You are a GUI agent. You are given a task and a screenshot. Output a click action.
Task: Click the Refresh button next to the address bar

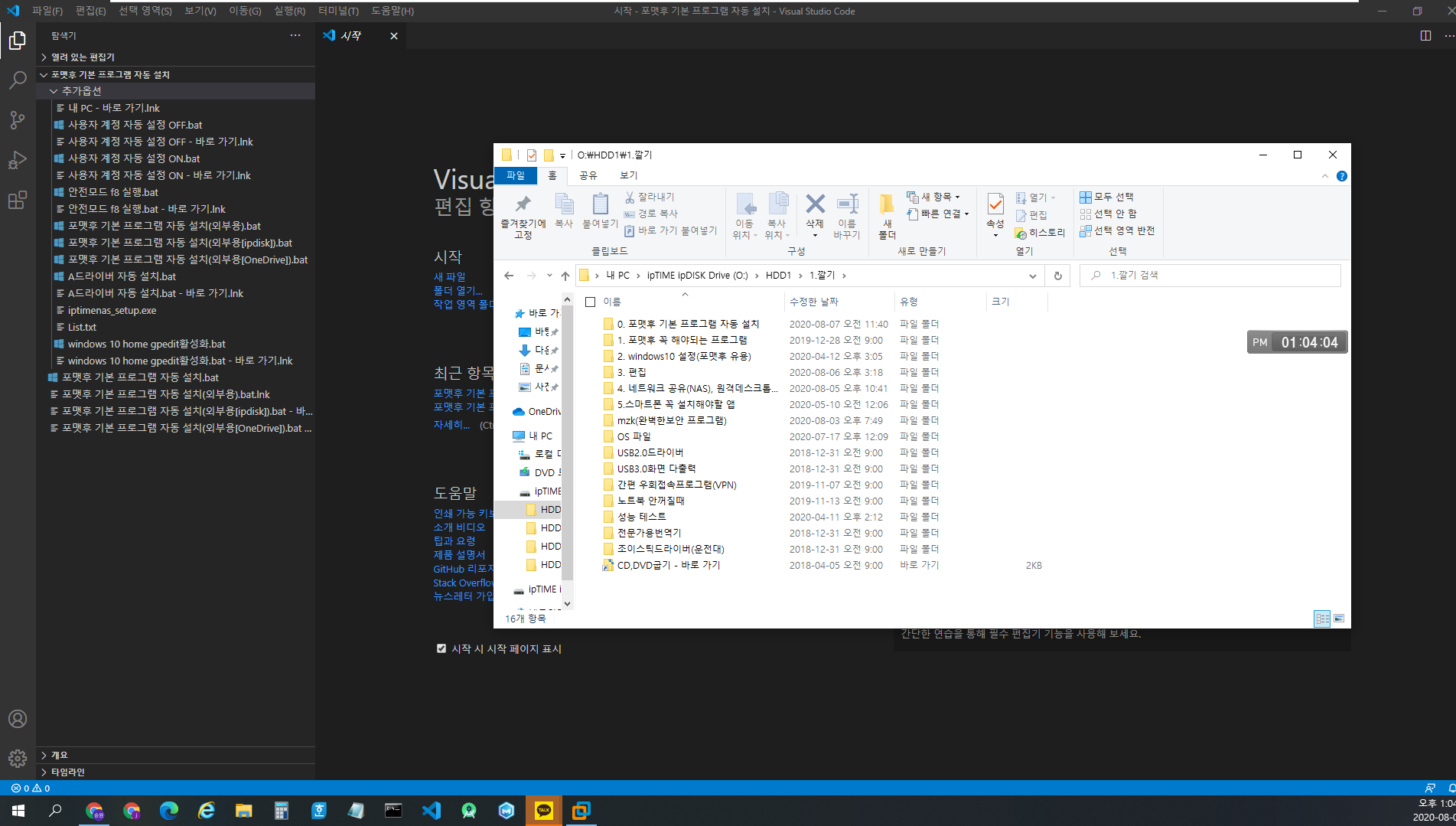click(1058, 276)
